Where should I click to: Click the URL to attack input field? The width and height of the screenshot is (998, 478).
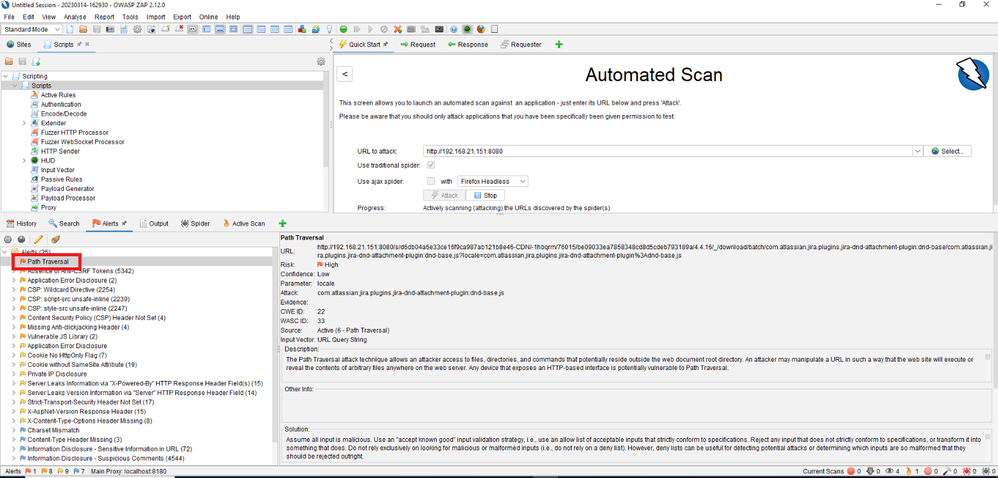click(x=668, y=151)
